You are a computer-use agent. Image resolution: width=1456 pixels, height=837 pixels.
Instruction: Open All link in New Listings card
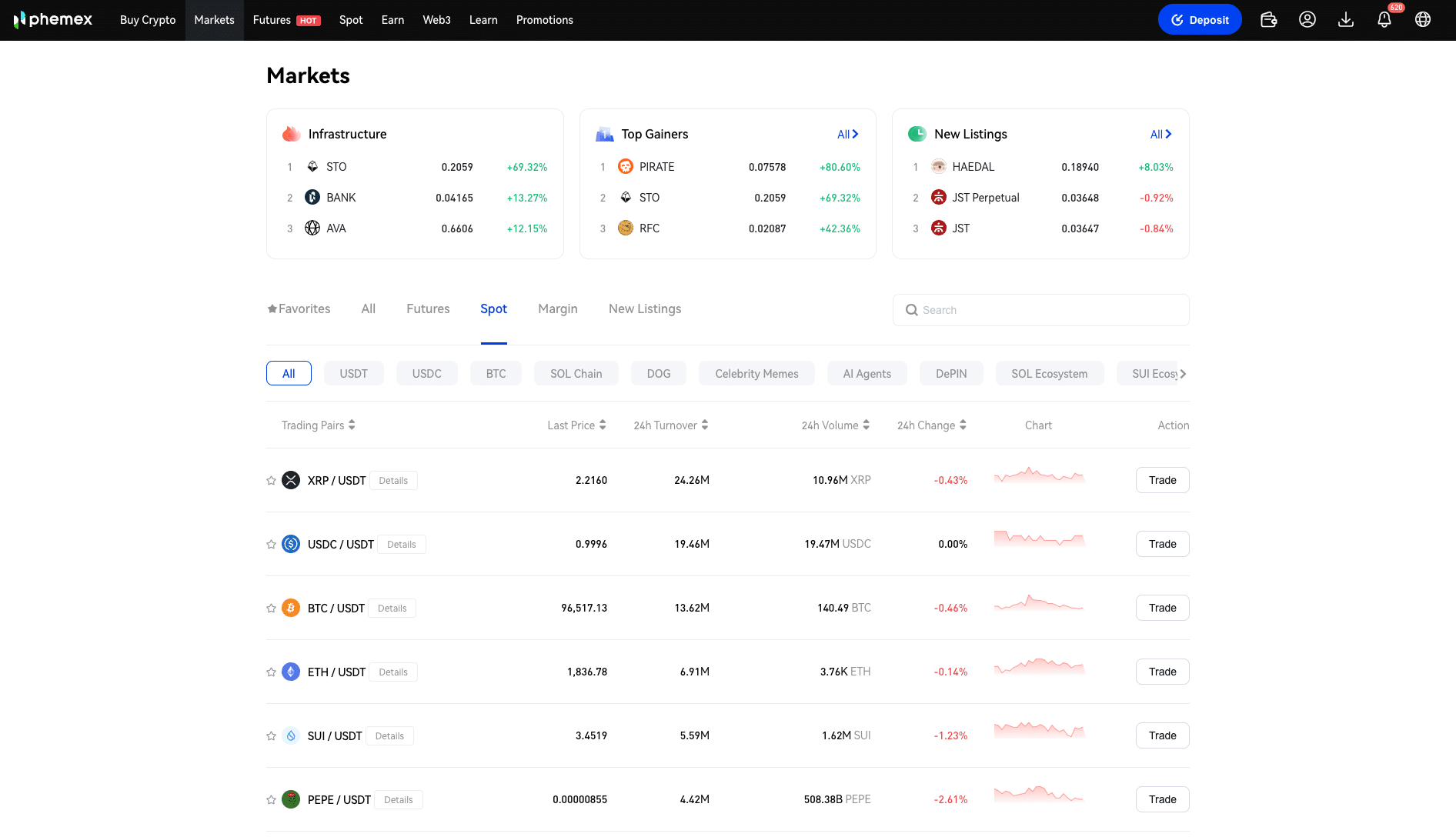(1160, 134)
